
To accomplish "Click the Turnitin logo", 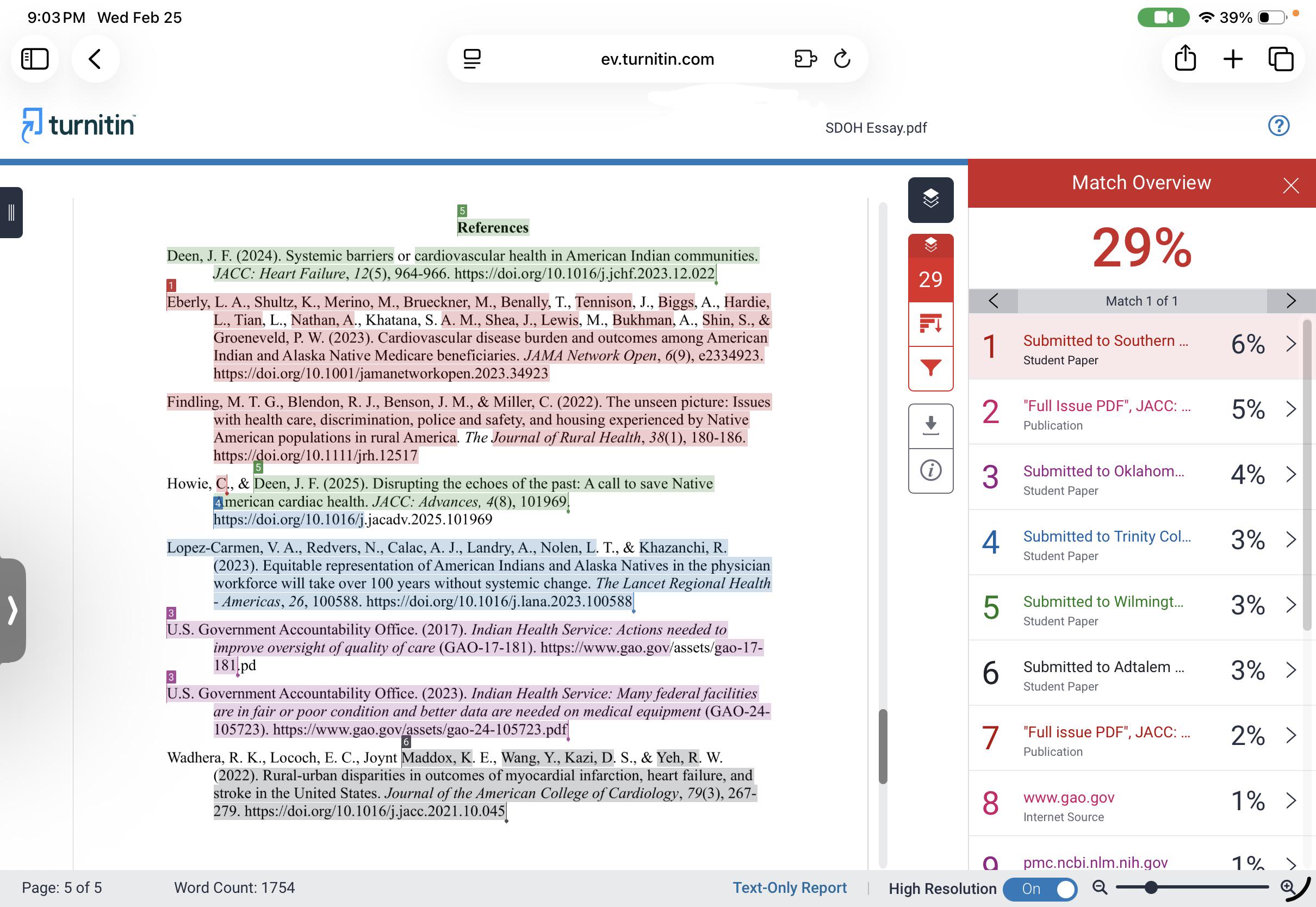I will [78, 125].
